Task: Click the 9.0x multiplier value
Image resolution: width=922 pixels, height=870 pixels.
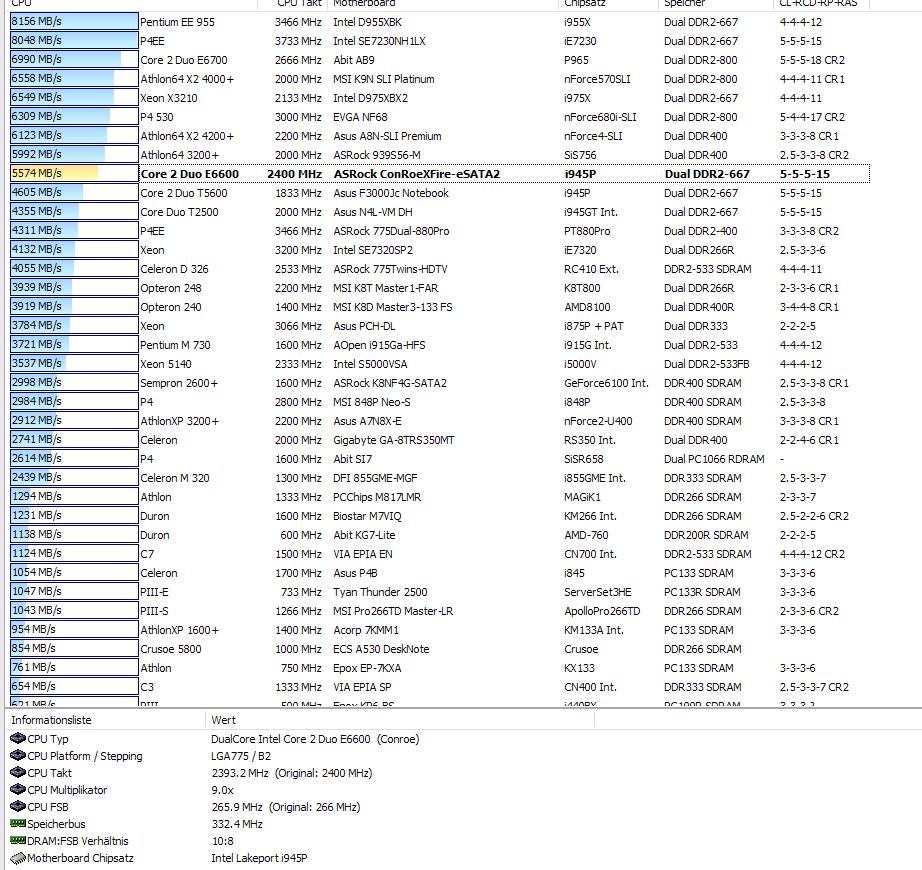Action: click(x=222, y=789)
